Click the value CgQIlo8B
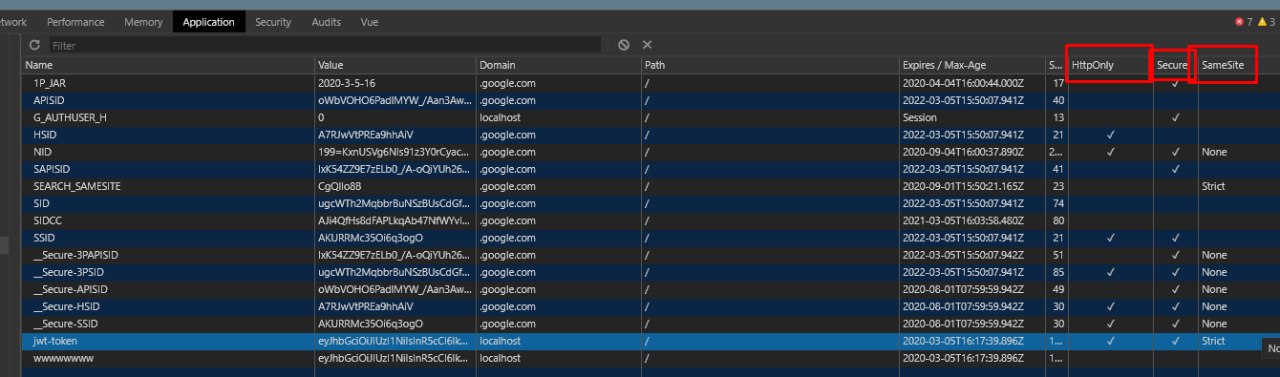 click(340, 186)
